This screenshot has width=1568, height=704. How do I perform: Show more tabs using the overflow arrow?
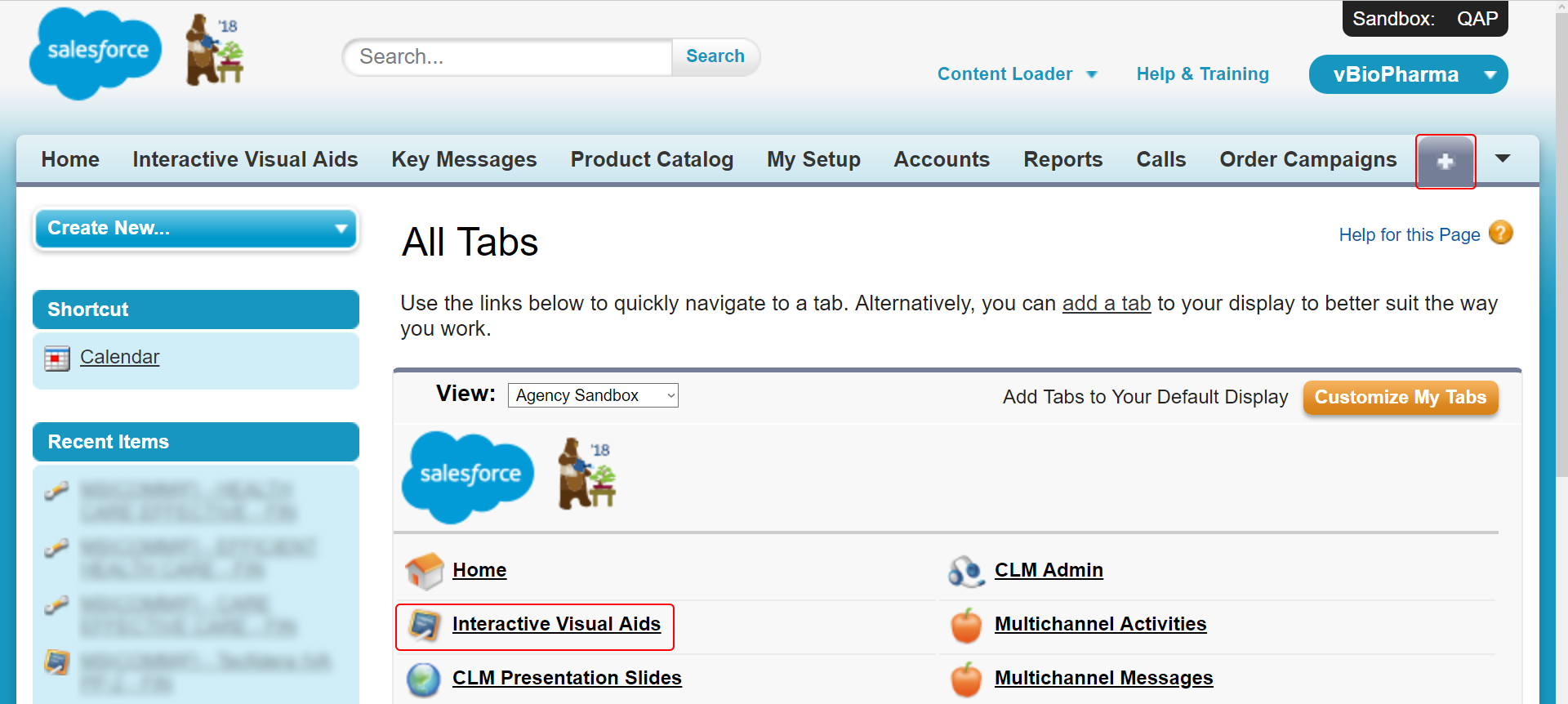click(x=1502, y=158)
